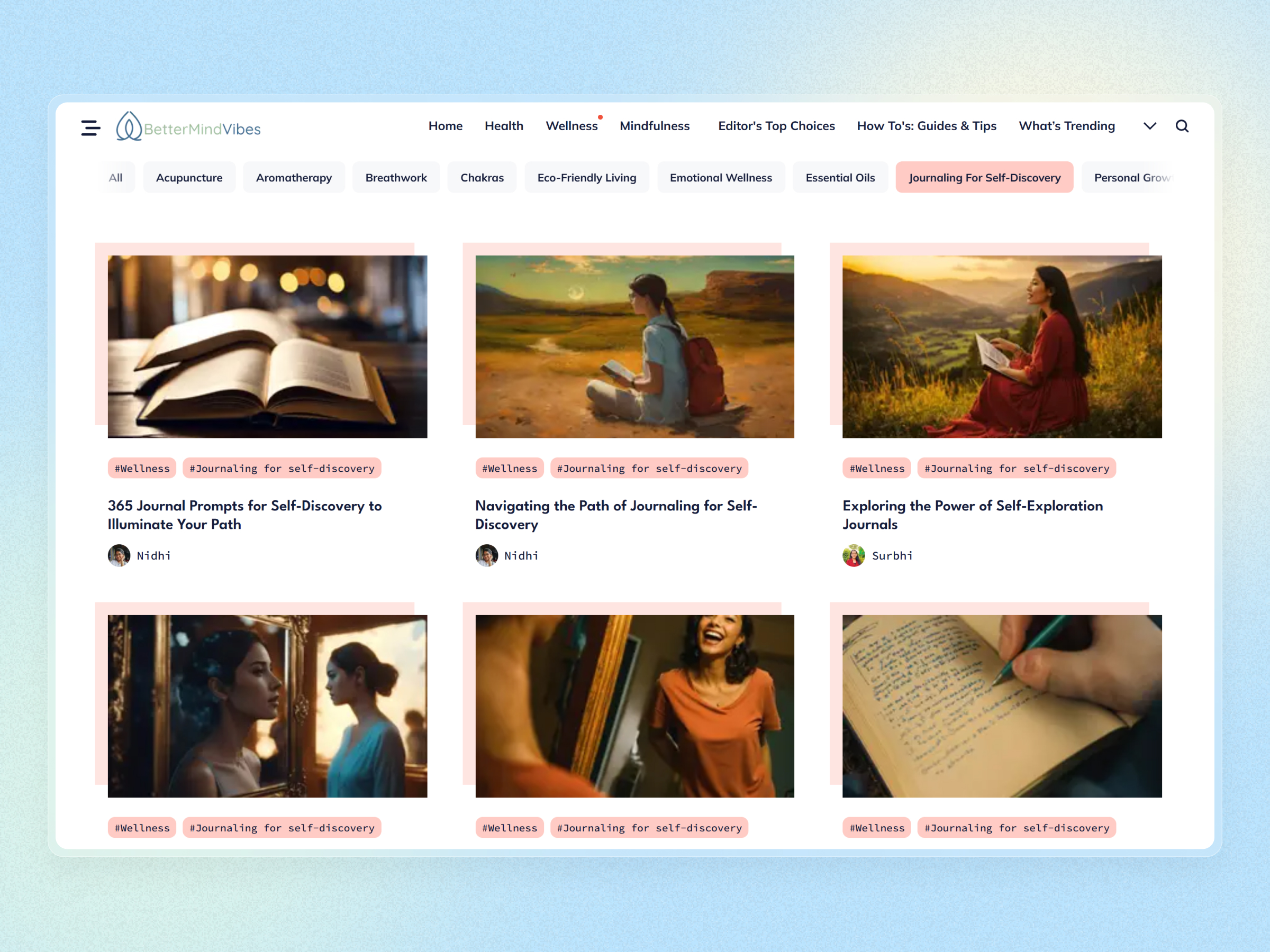This screenshot has width=1270, height=952.
Task: Open the hamburger navigation menu
Action: 90,127
